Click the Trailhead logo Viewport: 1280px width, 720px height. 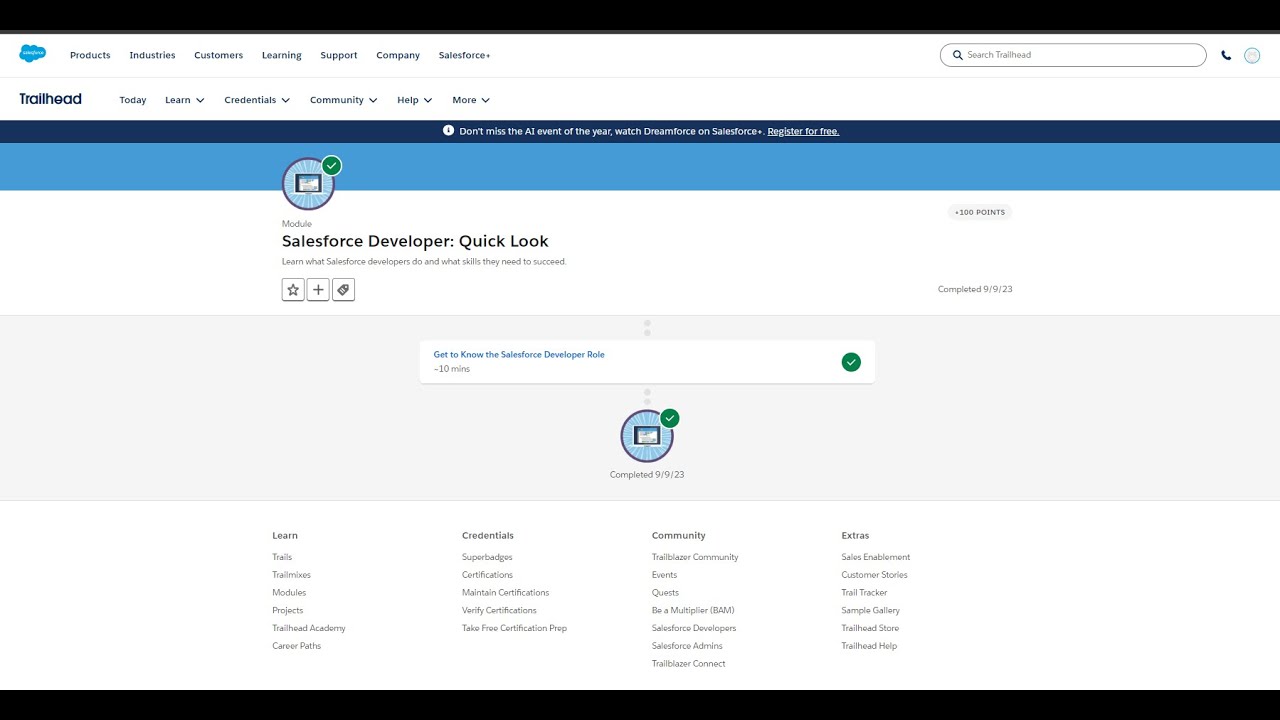coord(50,99)
